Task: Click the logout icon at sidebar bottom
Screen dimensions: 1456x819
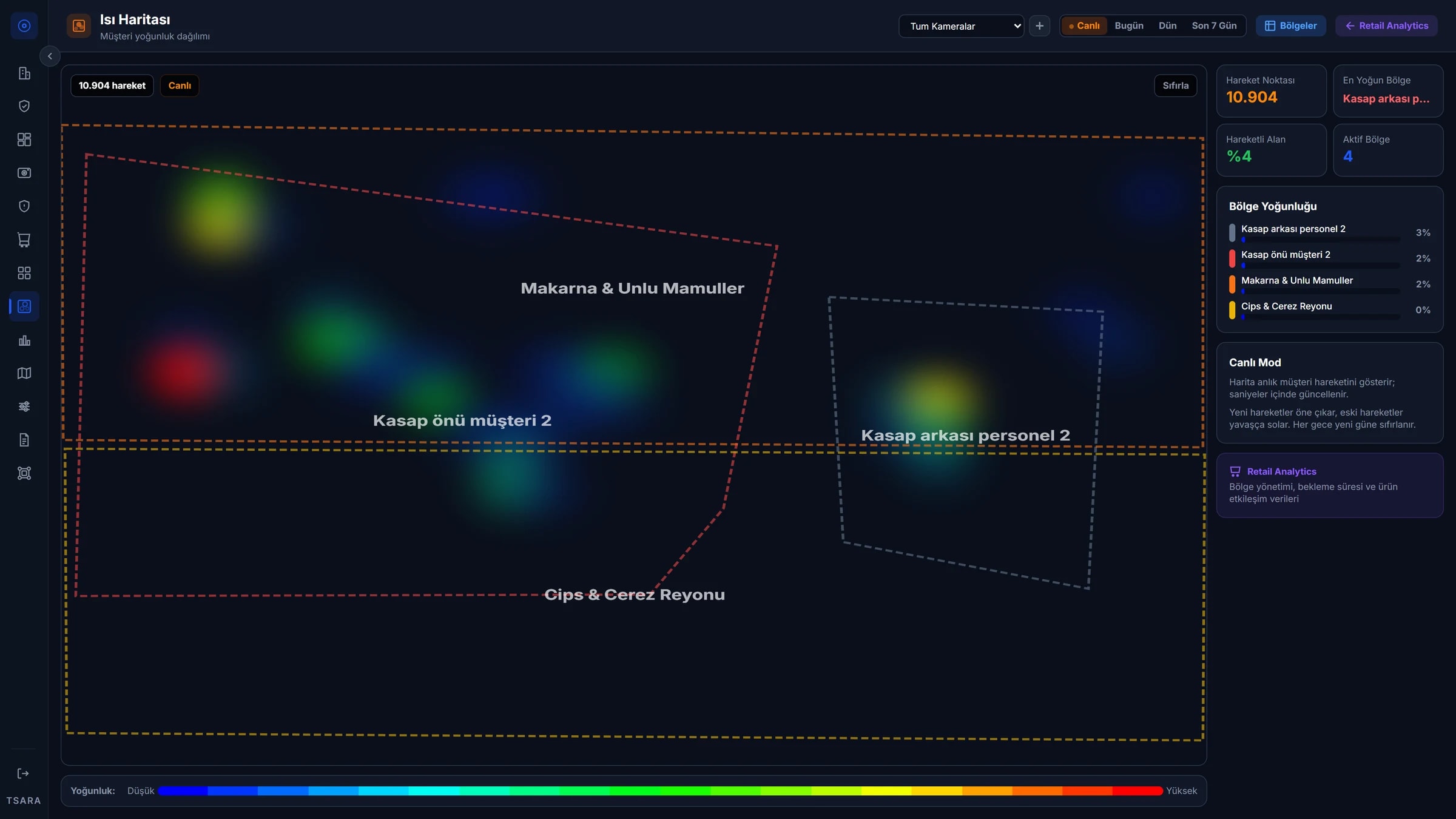Action: [23, 773]
